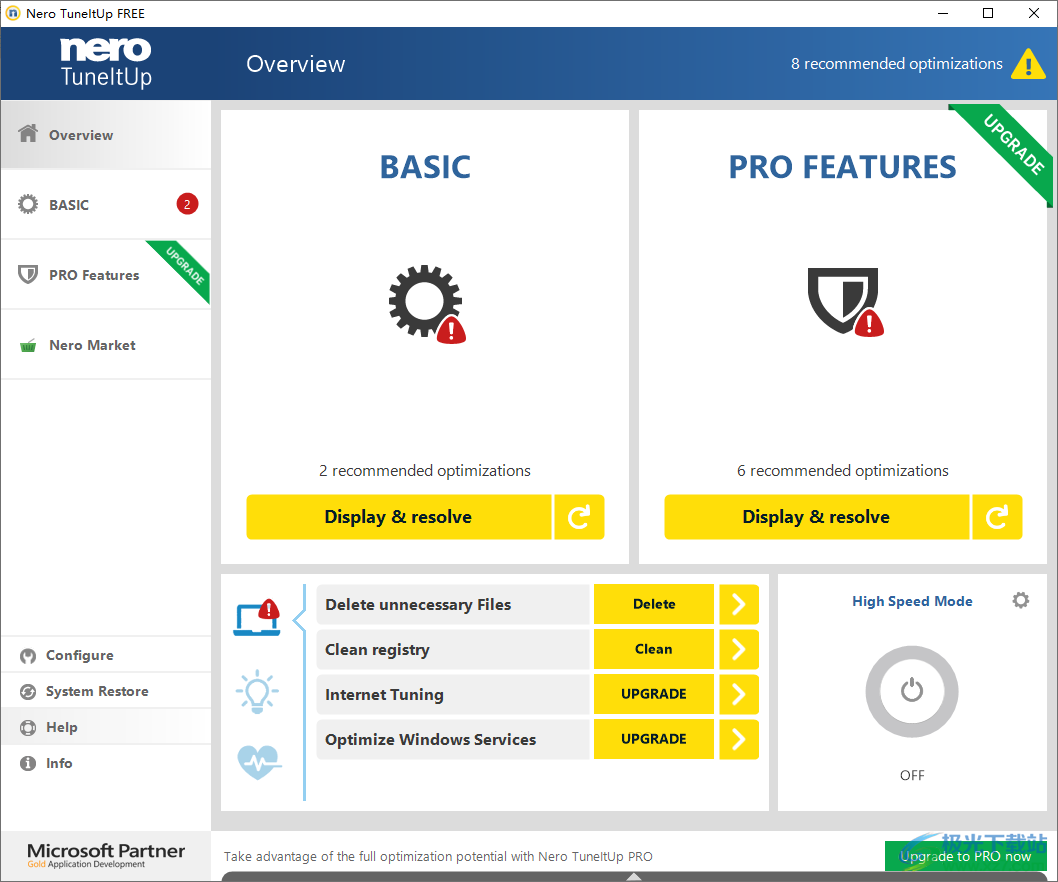The image size is (1058, 882).
Task: Click the Info circle icon
Action: (28, 763)
